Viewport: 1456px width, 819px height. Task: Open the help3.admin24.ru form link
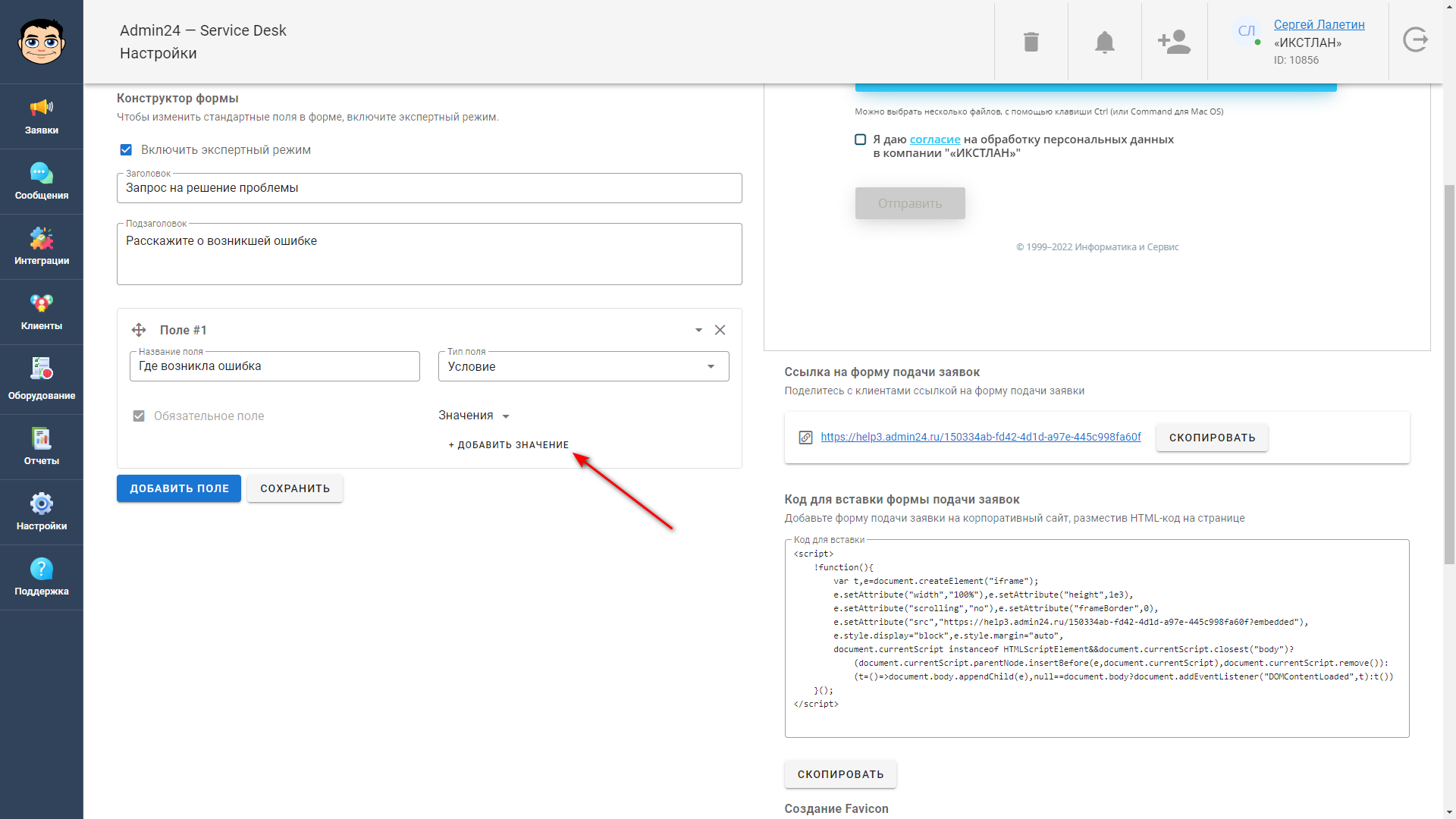(981, 438)
